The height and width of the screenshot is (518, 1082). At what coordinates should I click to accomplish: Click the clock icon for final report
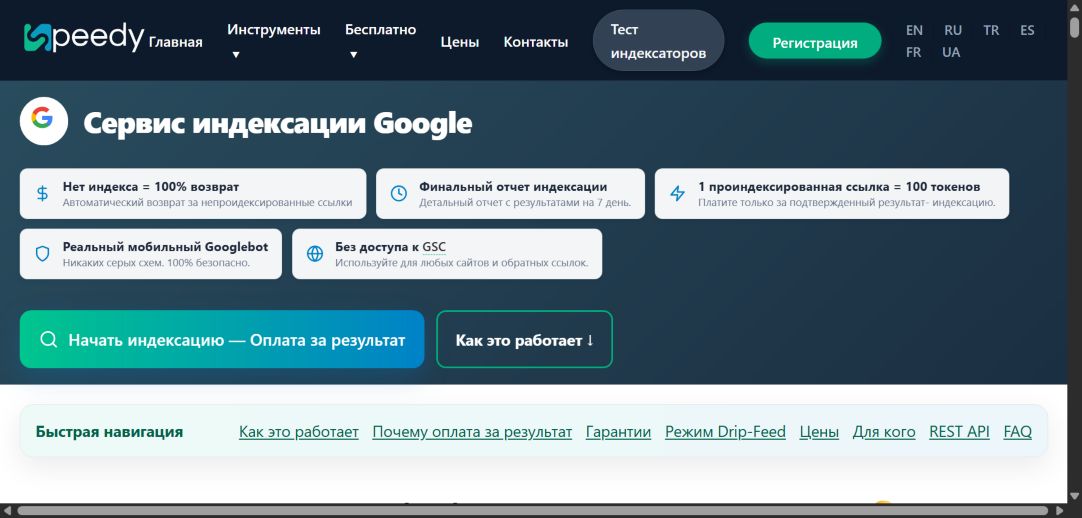[x=398, y=194]
